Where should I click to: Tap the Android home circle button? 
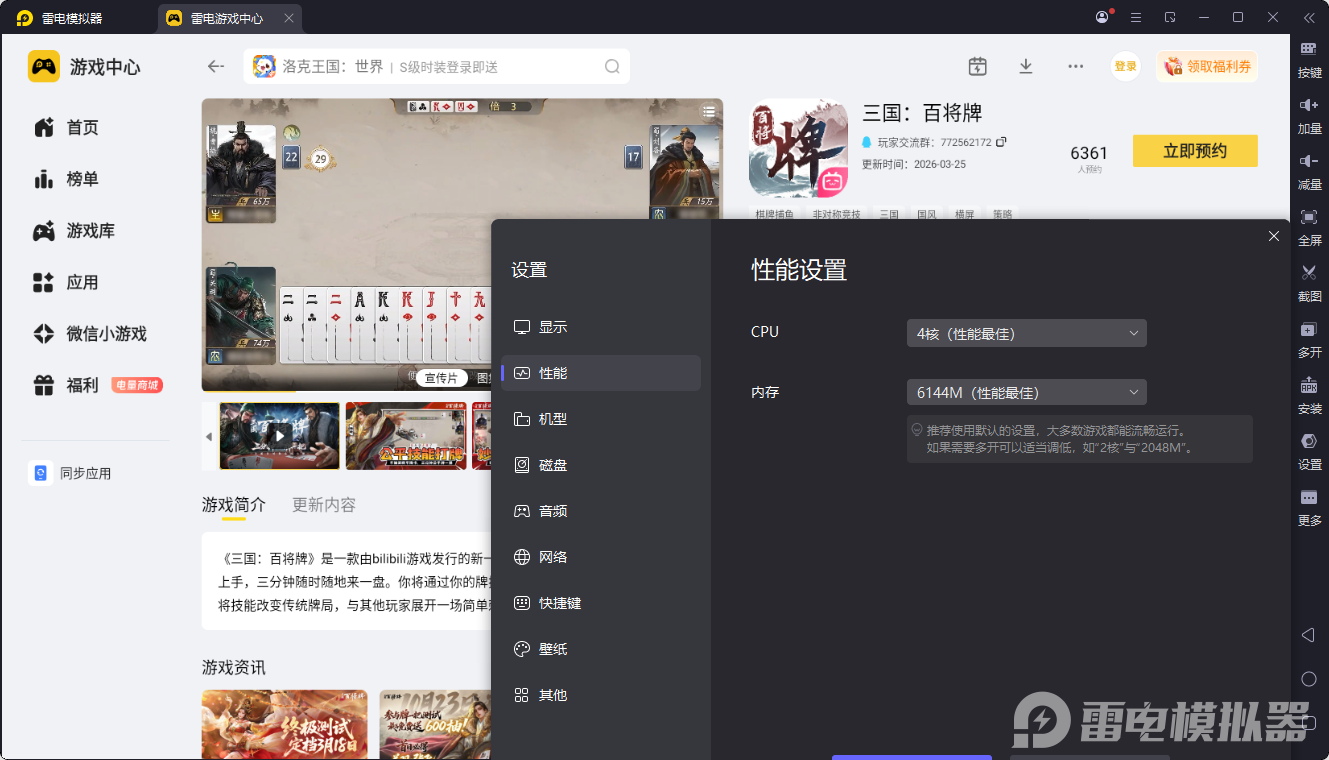1308,679
